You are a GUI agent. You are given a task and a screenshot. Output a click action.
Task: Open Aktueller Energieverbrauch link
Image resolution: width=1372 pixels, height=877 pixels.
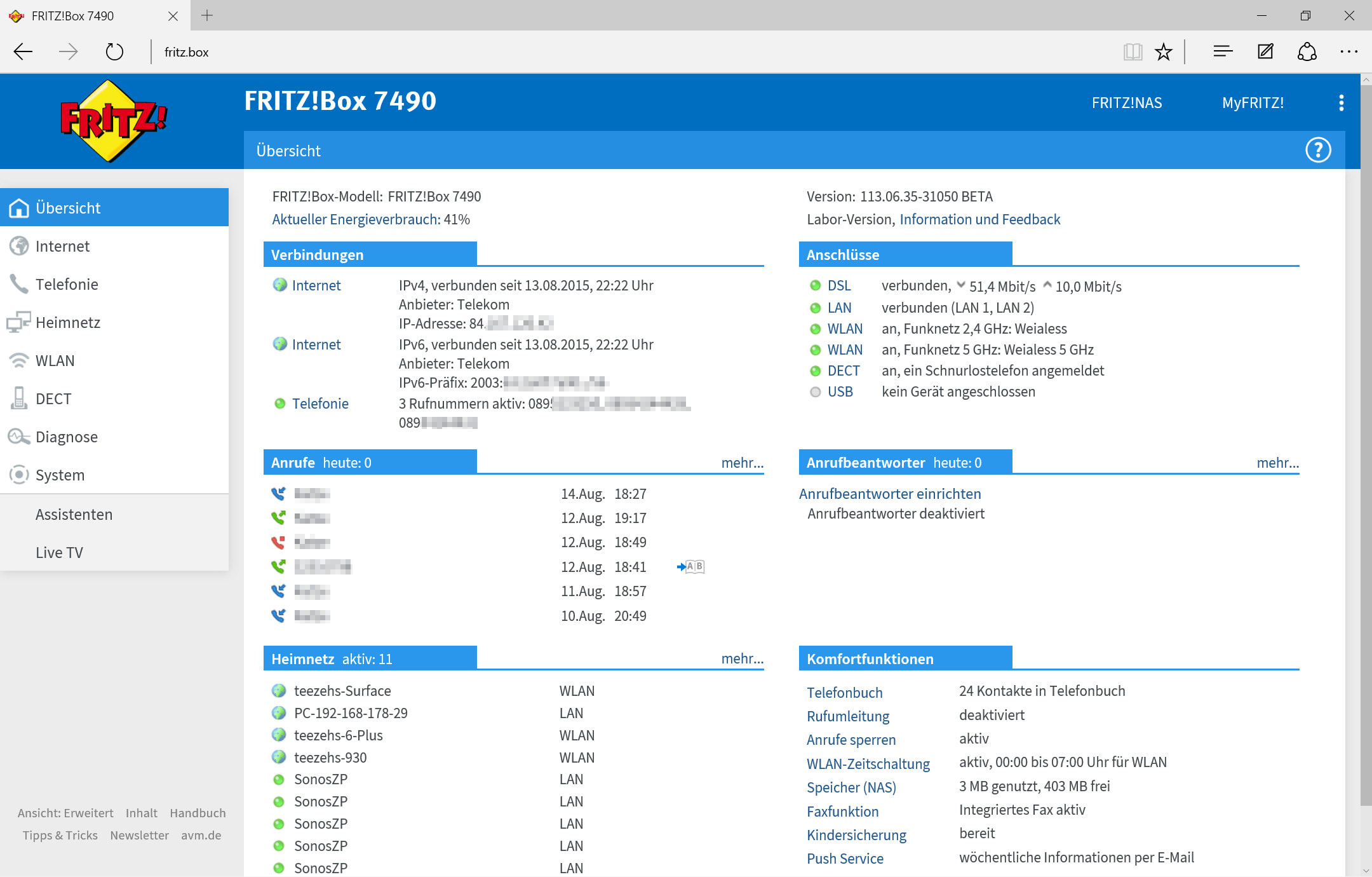[x=356, y=219]
